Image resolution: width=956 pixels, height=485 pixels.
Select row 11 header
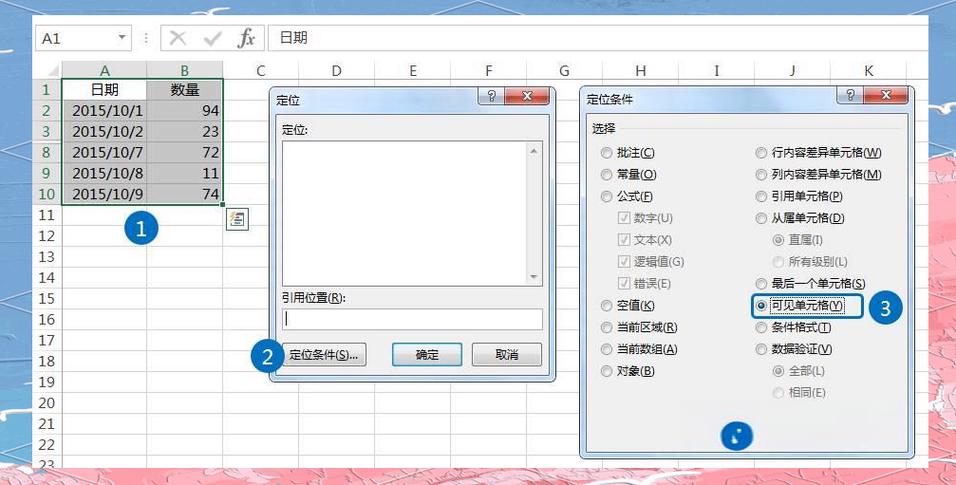(x=46, y=215)
